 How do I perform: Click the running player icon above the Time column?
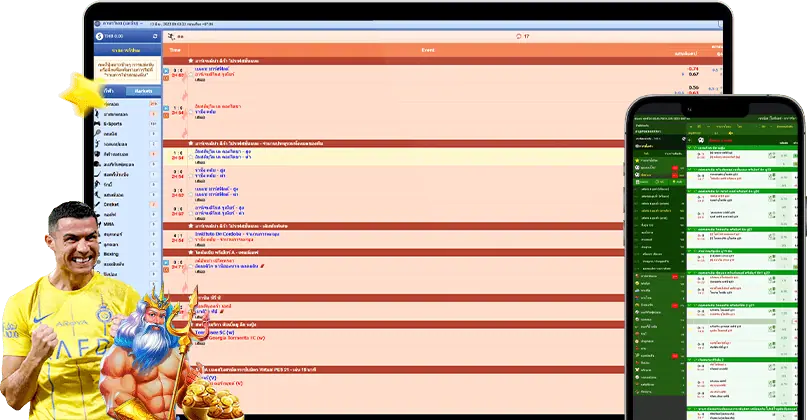[x=171, y=37]
